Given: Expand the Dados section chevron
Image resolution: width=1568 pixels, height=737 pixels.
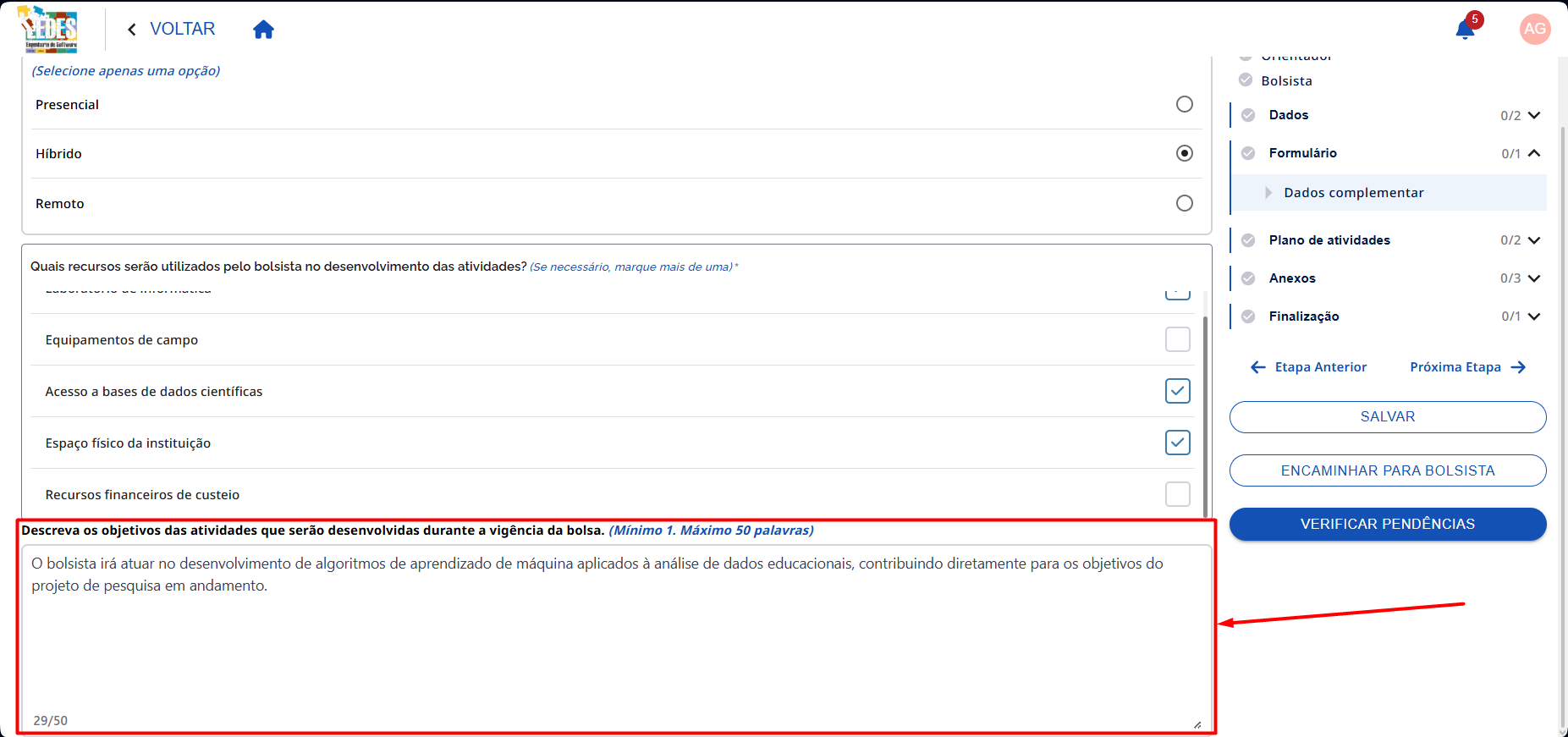Looking at the screenshot, I should (1534, 115).
